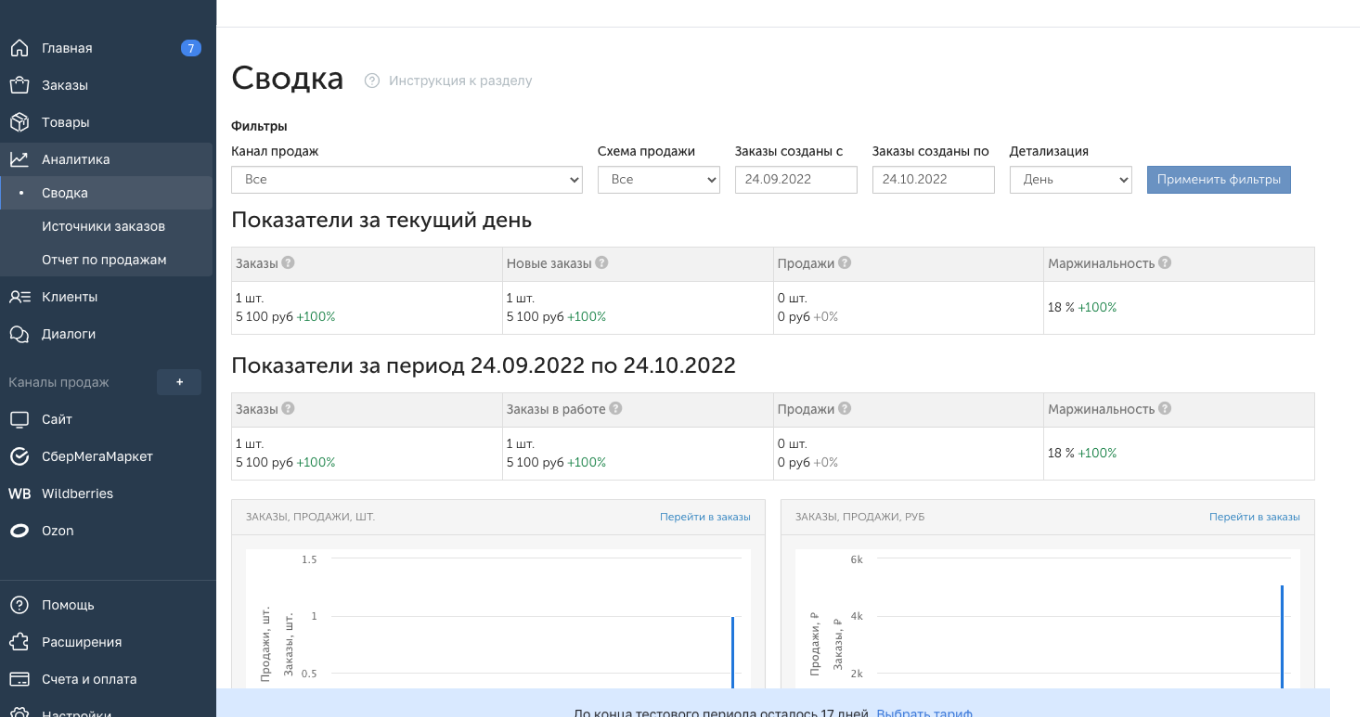Show the tooltip for Новые заказы
Screen dimensions: 1360x717
tap(601, 262)
